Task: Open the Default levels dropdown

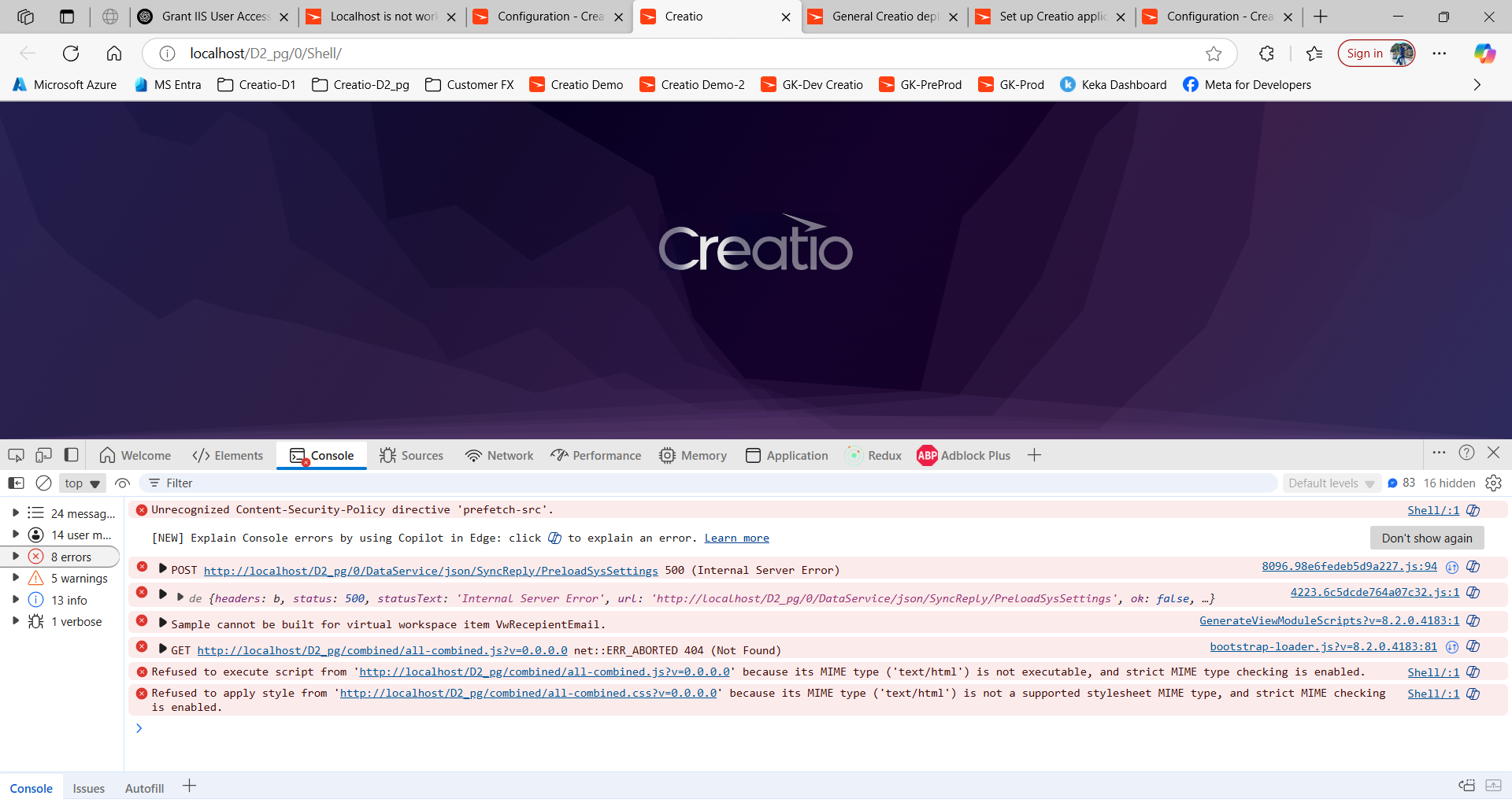Action: pyautogui.click(x=1331, y=483)
